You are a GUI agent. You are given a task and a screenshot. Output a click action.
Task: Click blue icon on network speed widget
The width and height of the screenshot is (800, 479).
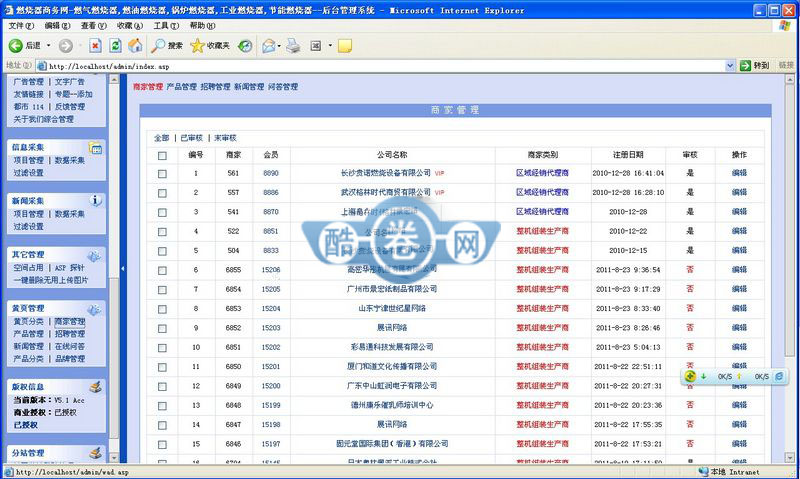click(x=779, y=376)
